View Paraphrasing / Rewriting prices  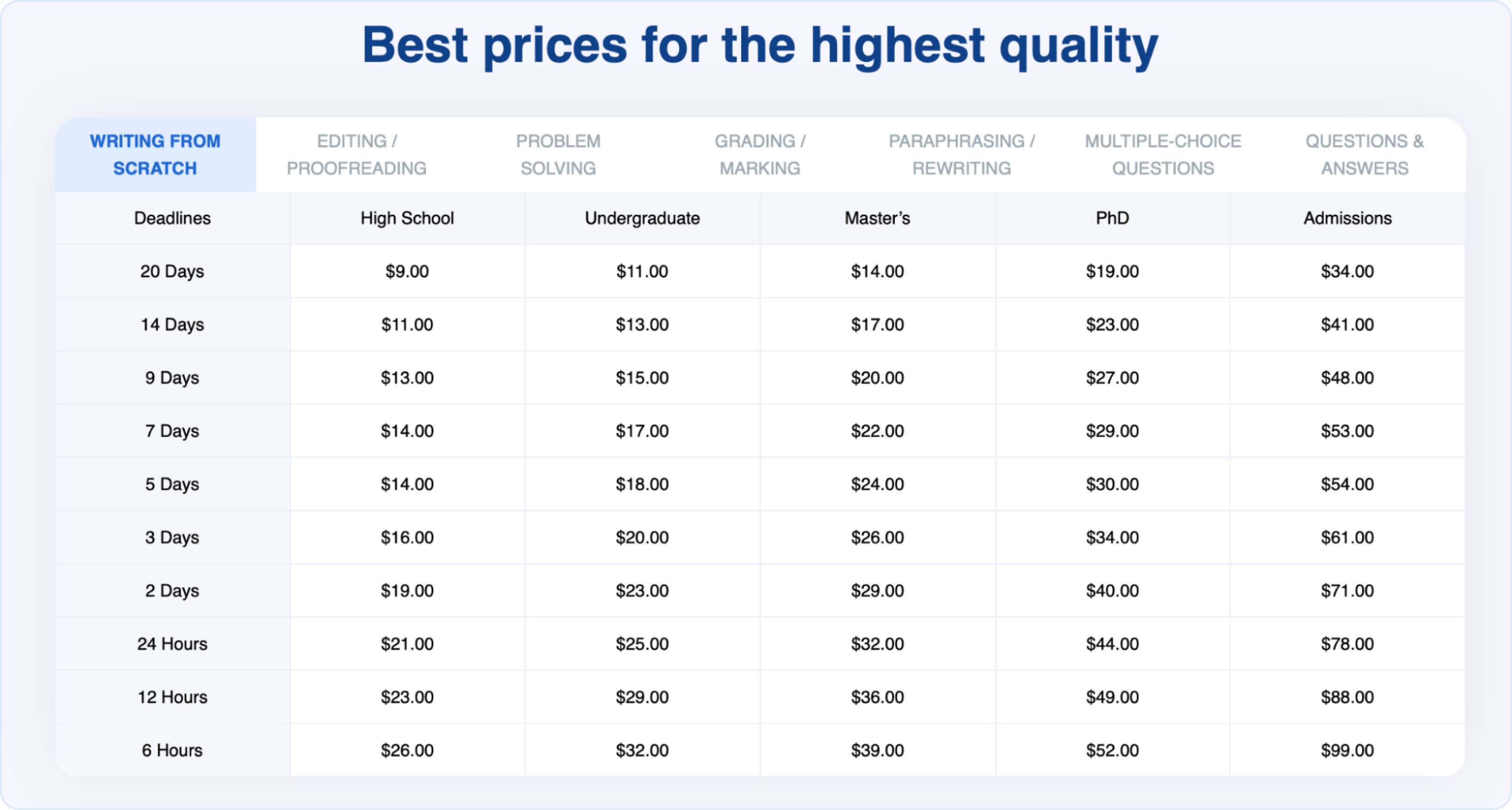tap(961, 154)
